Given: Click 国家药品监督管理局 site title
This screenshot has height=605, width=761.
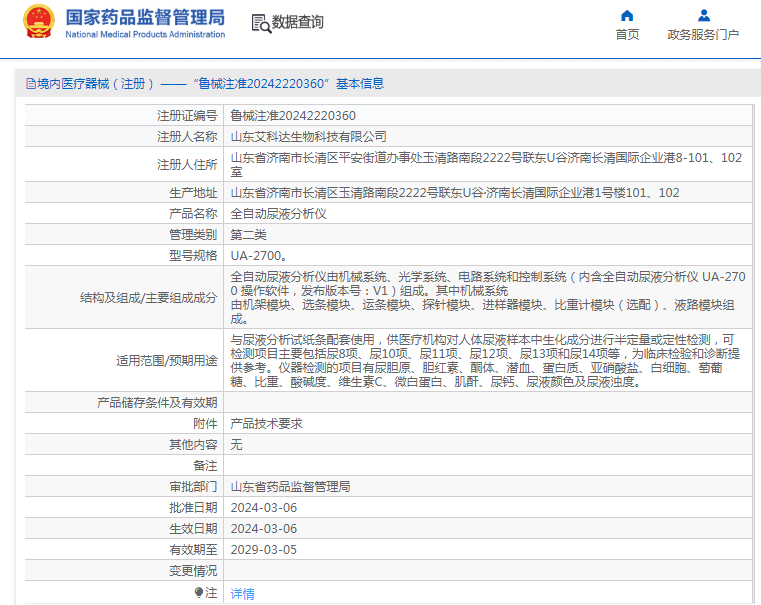Looking at the screenshot, I should (145, 17).
